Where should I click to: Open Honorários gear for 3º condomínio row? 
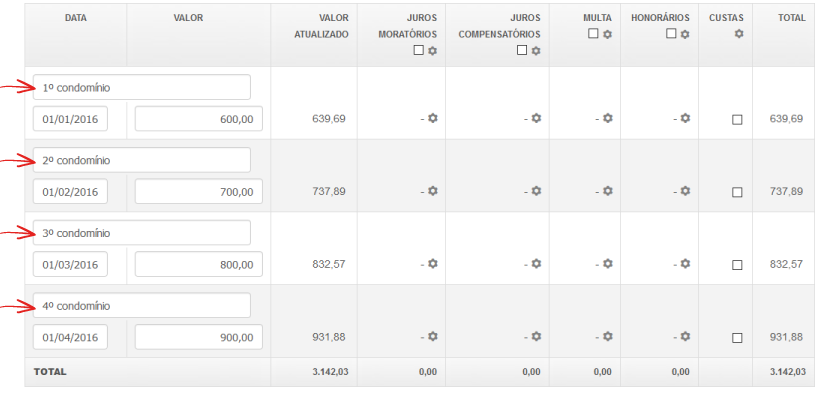pos(685,263)
